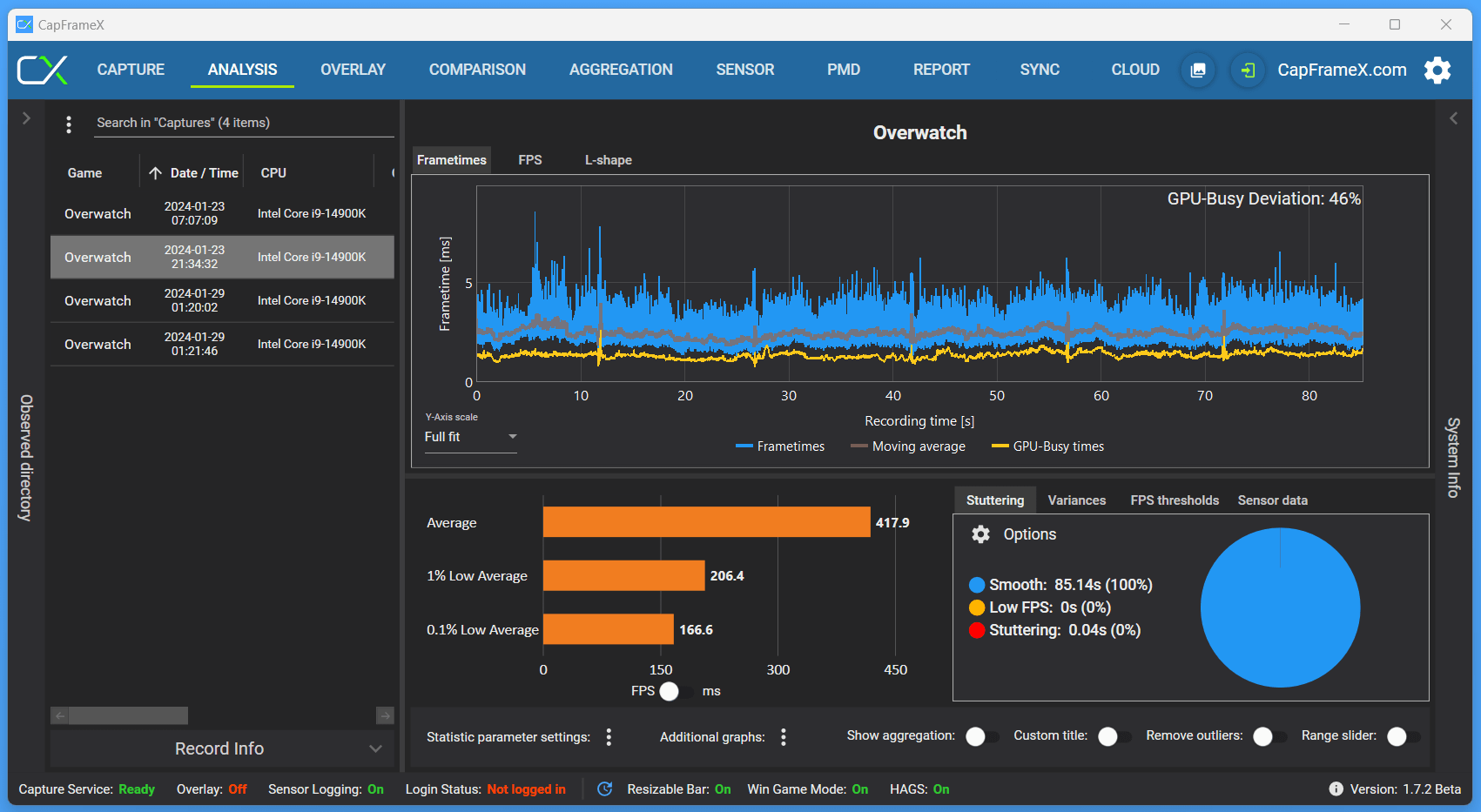Open the three-dot menu beside capture search
1481x812 pixels.
click(x=69, y=124)
